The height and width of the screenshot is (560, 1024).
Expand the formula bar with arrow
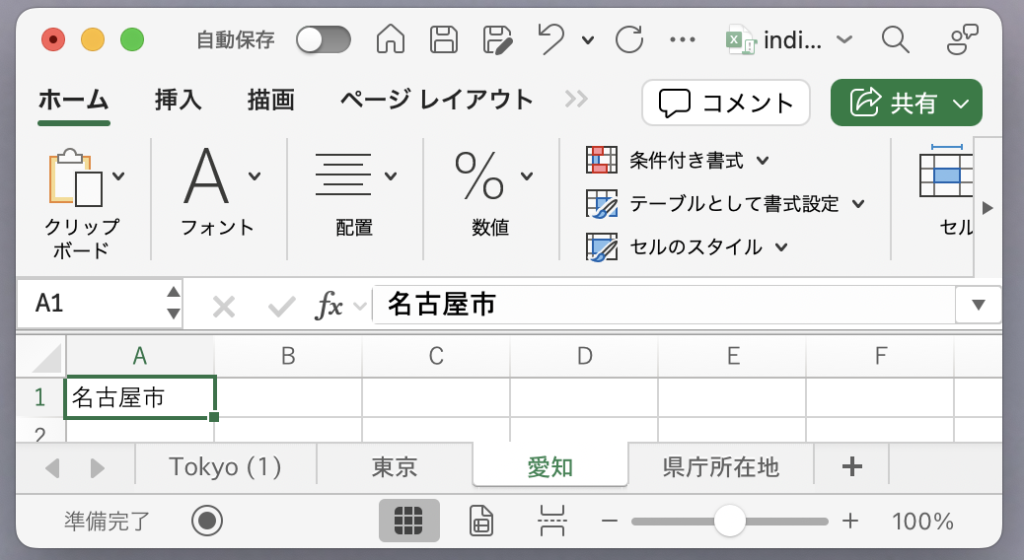tap(978, 305)
